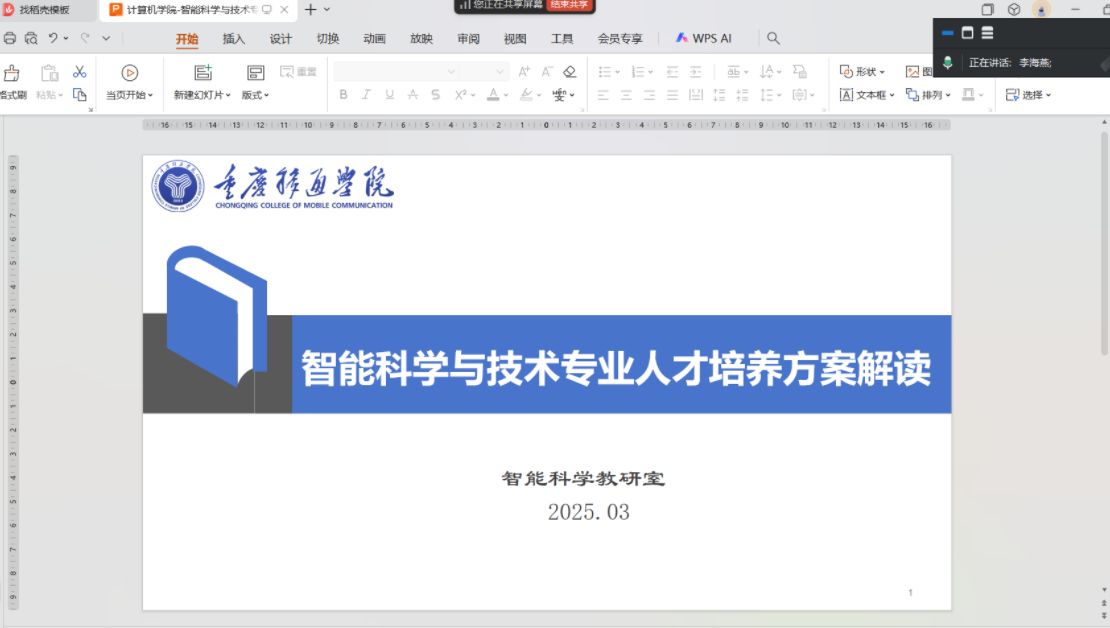Click the Clear Formatting eraser icon
The height and width of the screenshot is (628, 1110).
[x=570, y=72]
